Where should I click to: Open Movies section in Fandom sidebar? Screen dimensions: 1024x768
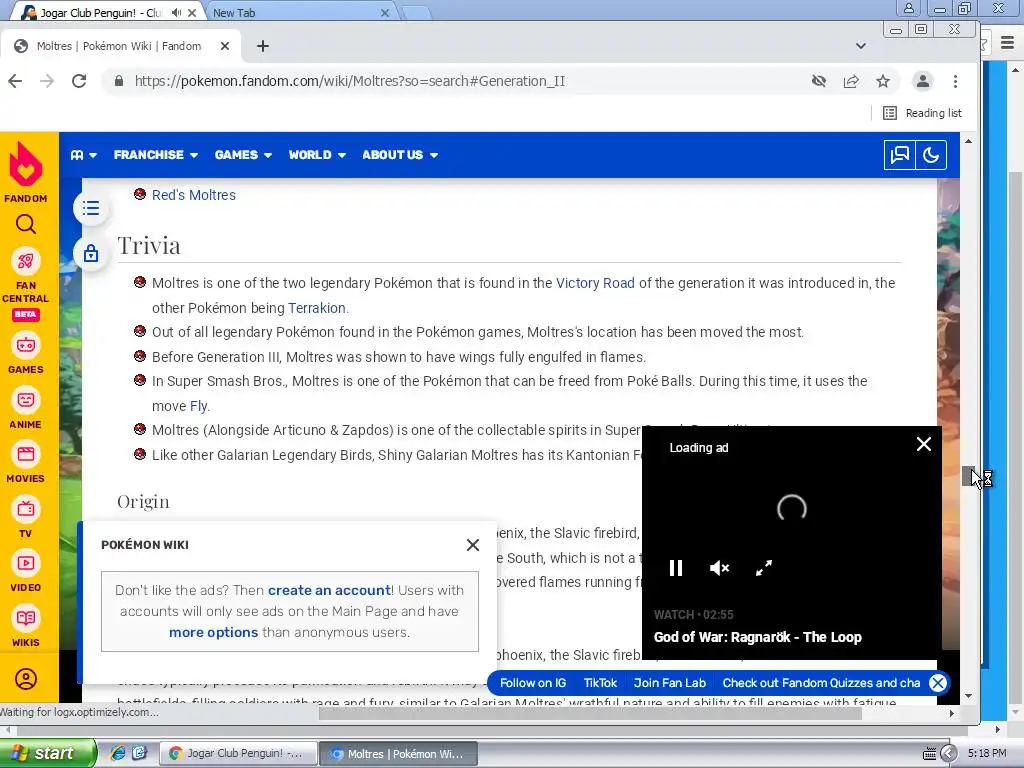[x=25, y=462]
